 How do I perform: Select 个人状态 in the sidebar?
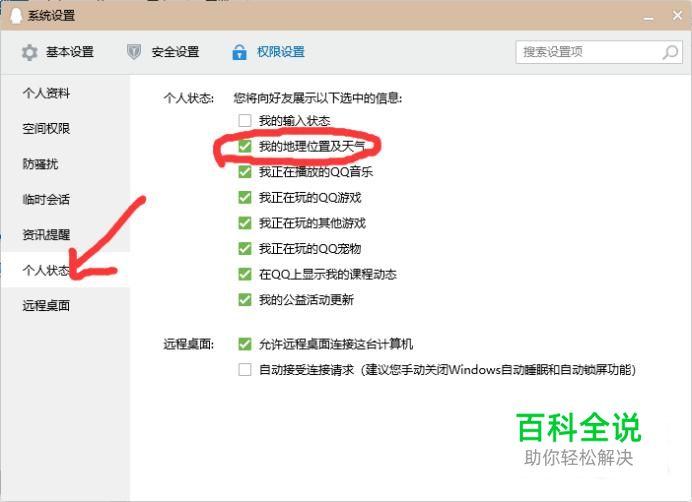65,270
